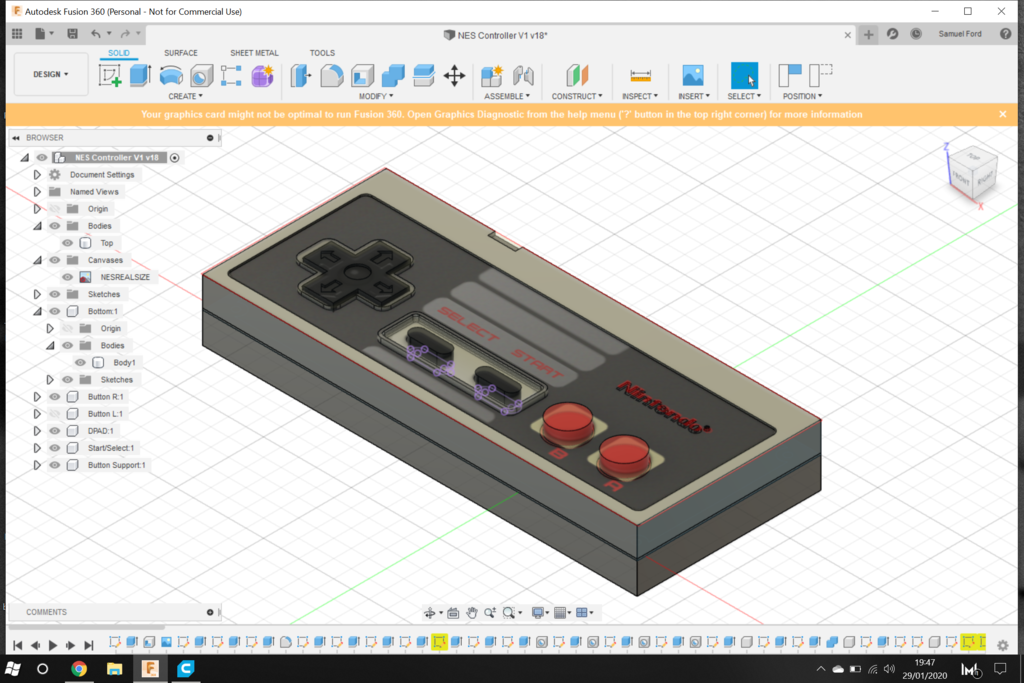1024x683 pixels.
Task: Expand the Document Settings node
Action: coord(37,175)
